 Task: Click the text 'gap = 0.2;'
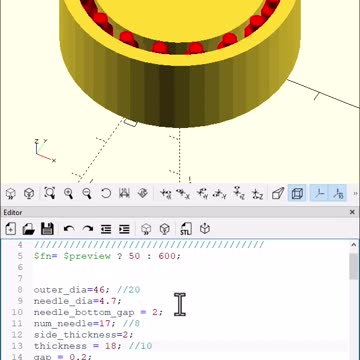pos(63,357)
